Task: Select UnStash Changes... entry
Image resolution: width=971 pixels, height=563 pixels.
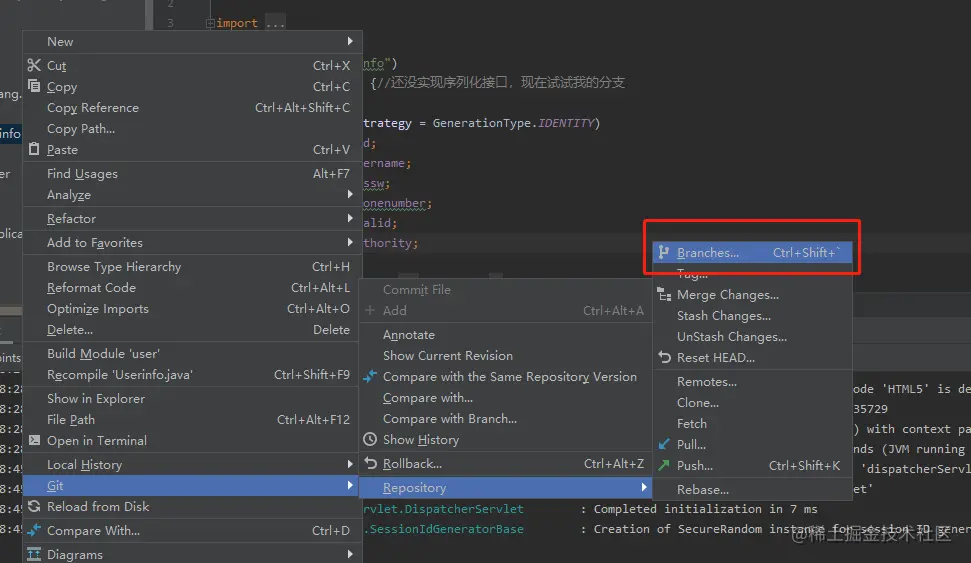Action: pos(752,337)
